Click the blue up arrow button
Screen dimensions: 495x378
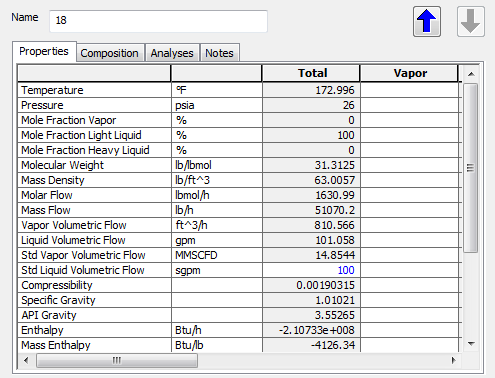coord(427,22)
